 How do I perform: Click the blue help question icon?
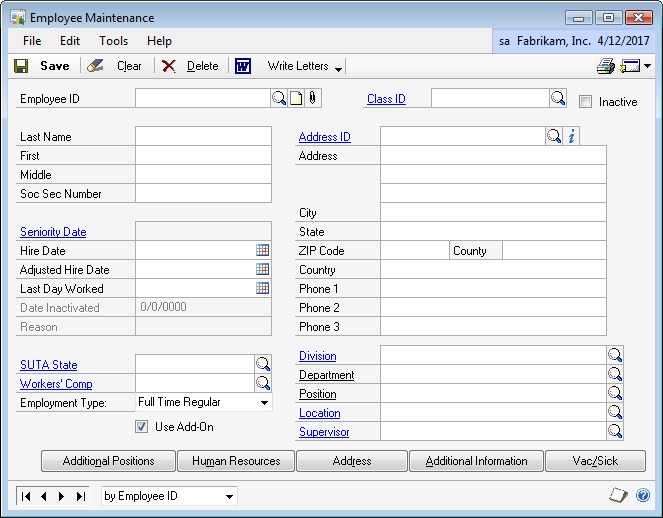pos(643,495)
